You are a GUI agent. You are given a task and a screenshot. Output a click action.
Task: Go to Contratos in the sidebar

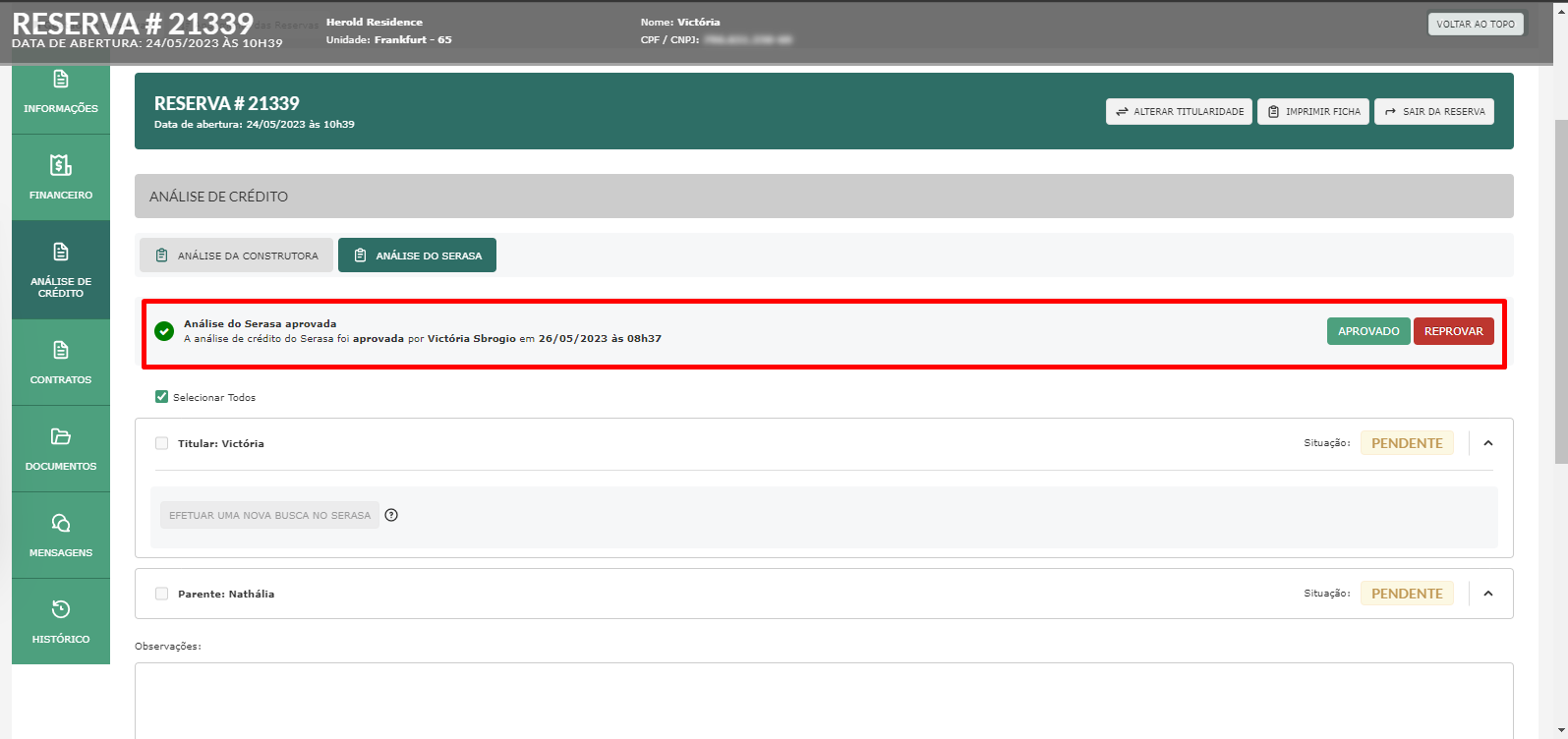pyautogui.click(x=61, y=362)
